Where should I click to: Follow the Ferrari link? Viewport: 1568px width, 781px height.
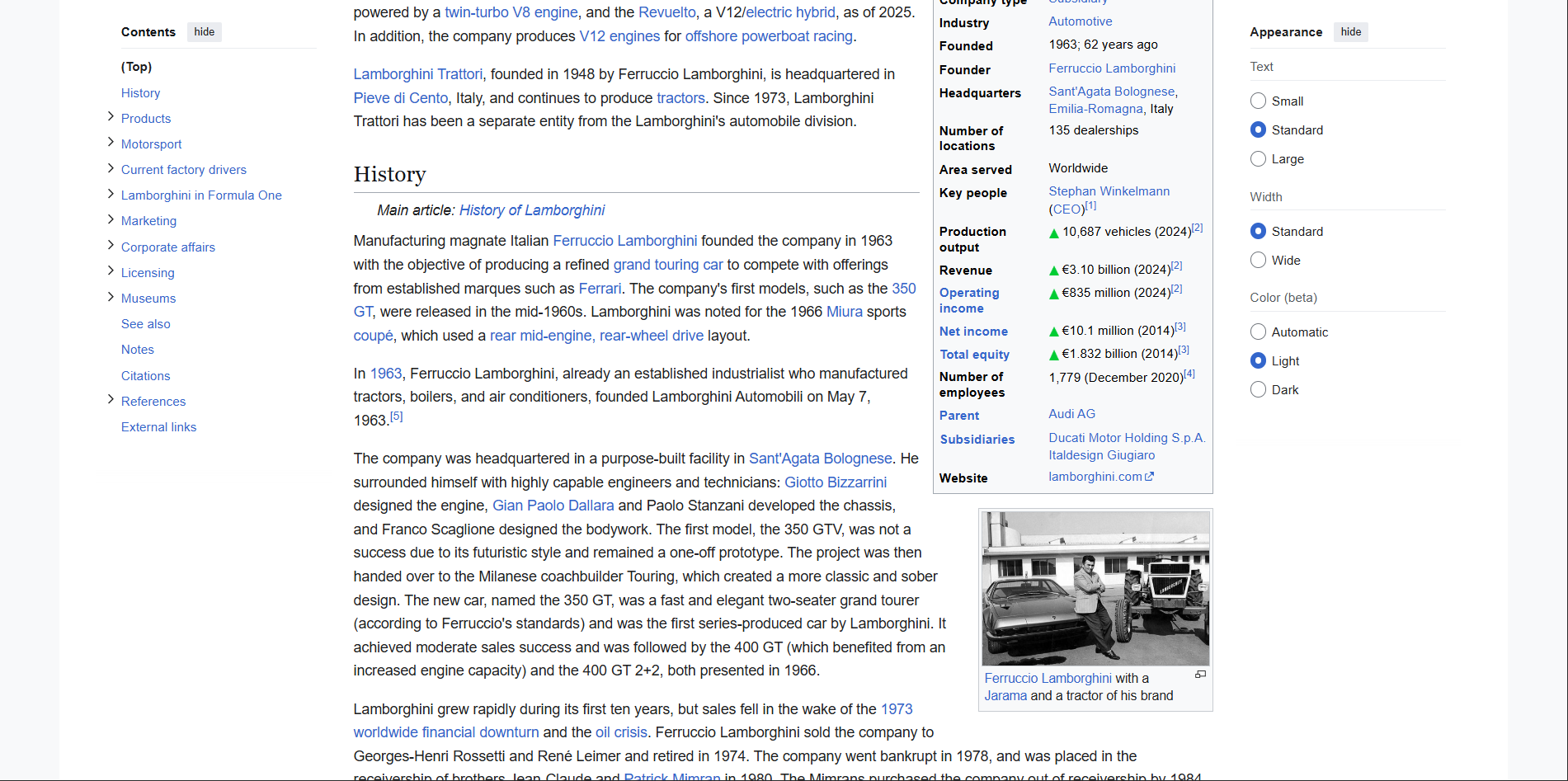pos(600,289)
